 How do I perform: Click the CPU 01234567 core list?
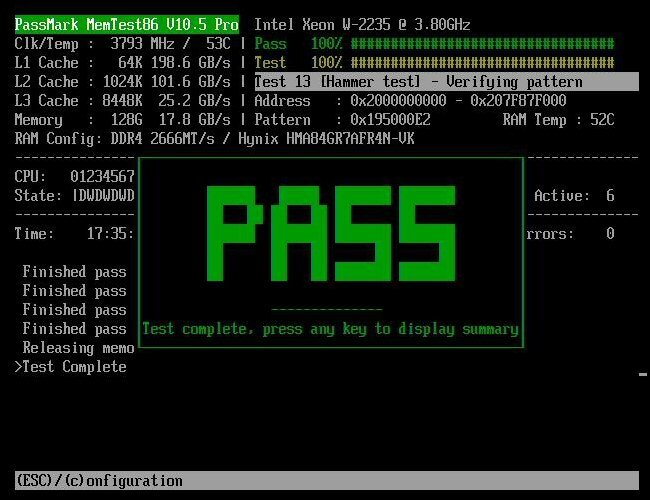[x=75, y=177]
